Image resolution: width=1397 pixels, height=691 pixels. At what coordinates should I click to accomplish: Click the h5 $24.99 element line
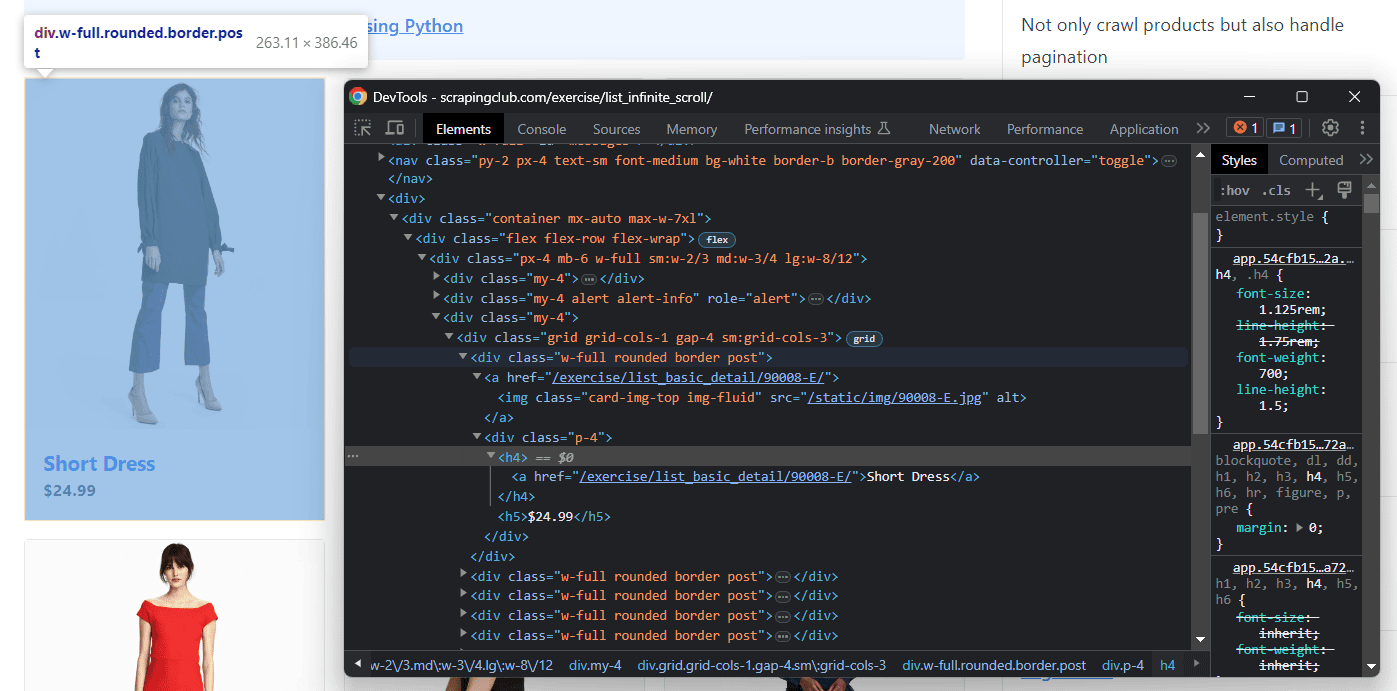(554, 517)
